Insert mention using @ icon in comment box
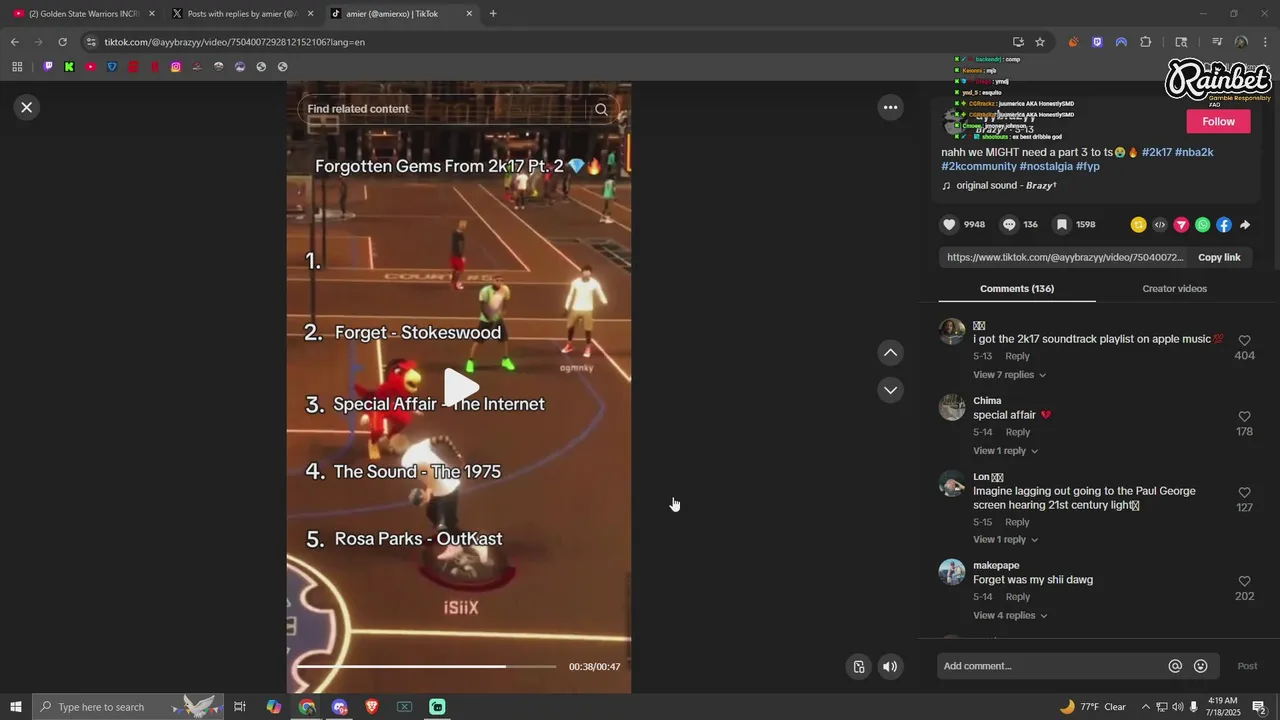 tap(1175, 666)
